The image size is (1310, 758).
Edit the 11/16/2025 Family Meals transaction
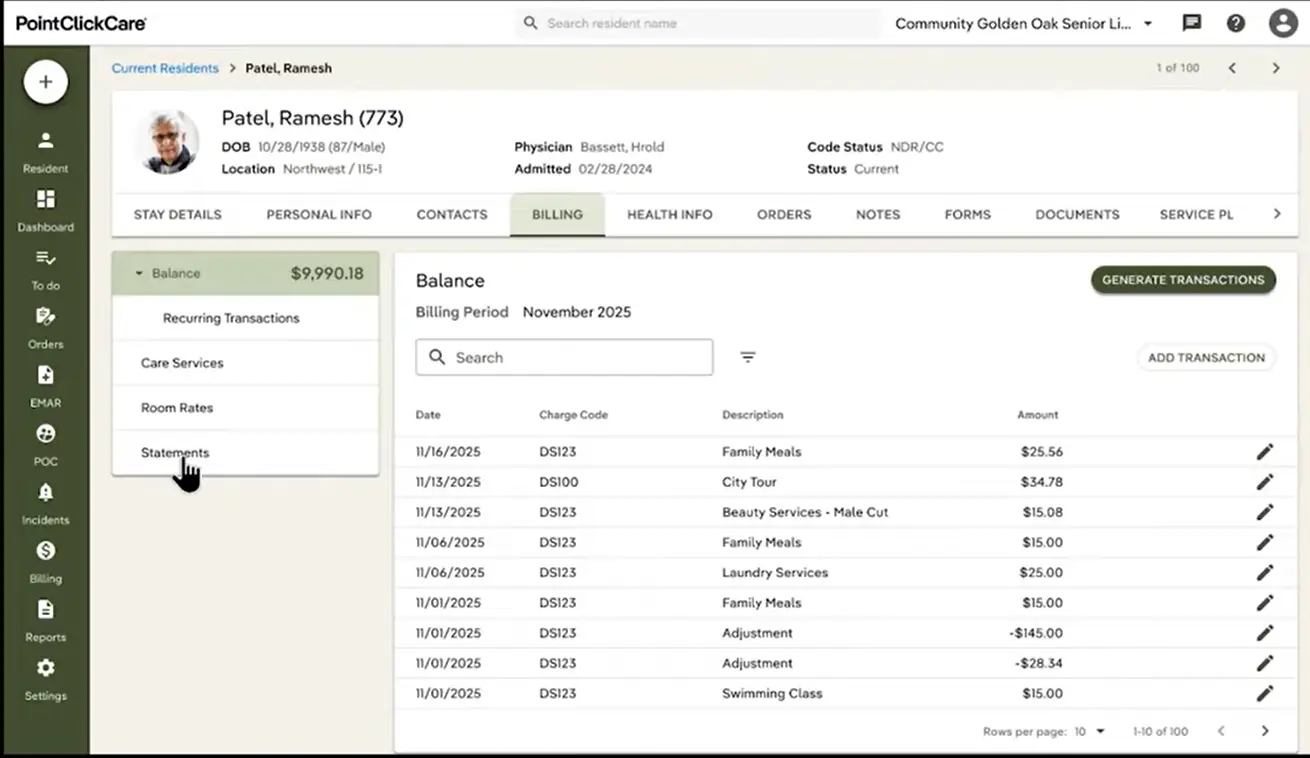[1265, 452]
